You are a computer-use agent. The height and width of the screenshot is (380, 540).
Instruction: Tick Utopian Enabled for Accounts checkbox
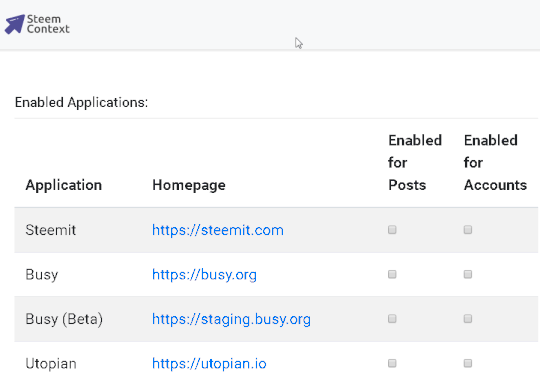click(x=468, y=363)
